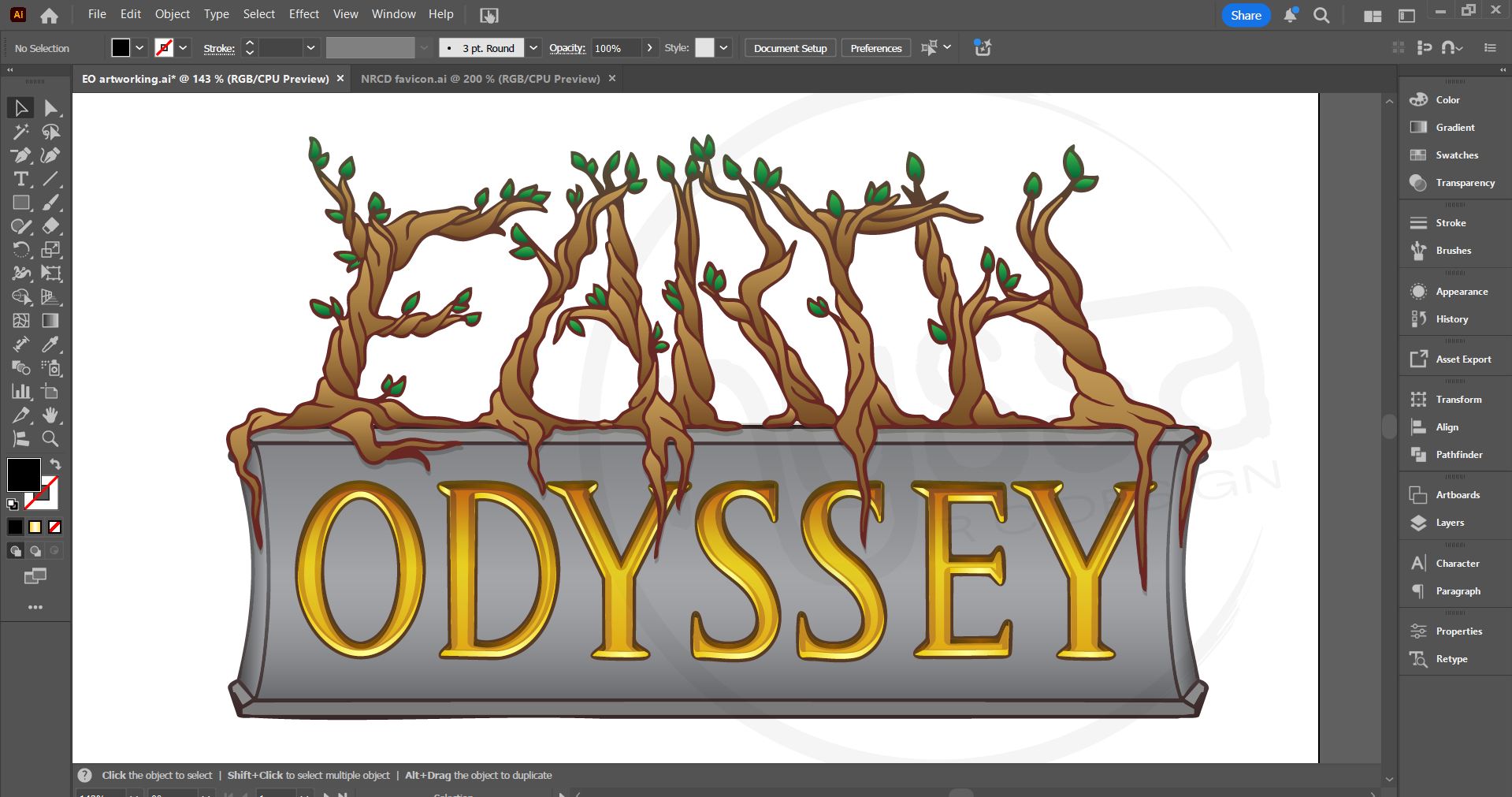Viewport: 1512px width, 797px height.
Task: Open the 3 pt. Round brush dropdown
Action: [533, 47]
